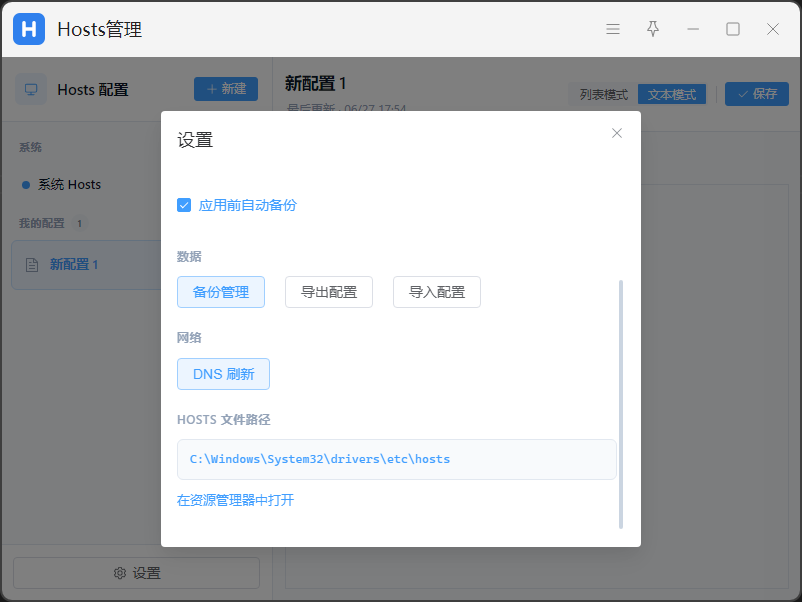This screenshot has width=802, height=602.
Task: Click the 设置 dialog title
Action: click(195, 140)
